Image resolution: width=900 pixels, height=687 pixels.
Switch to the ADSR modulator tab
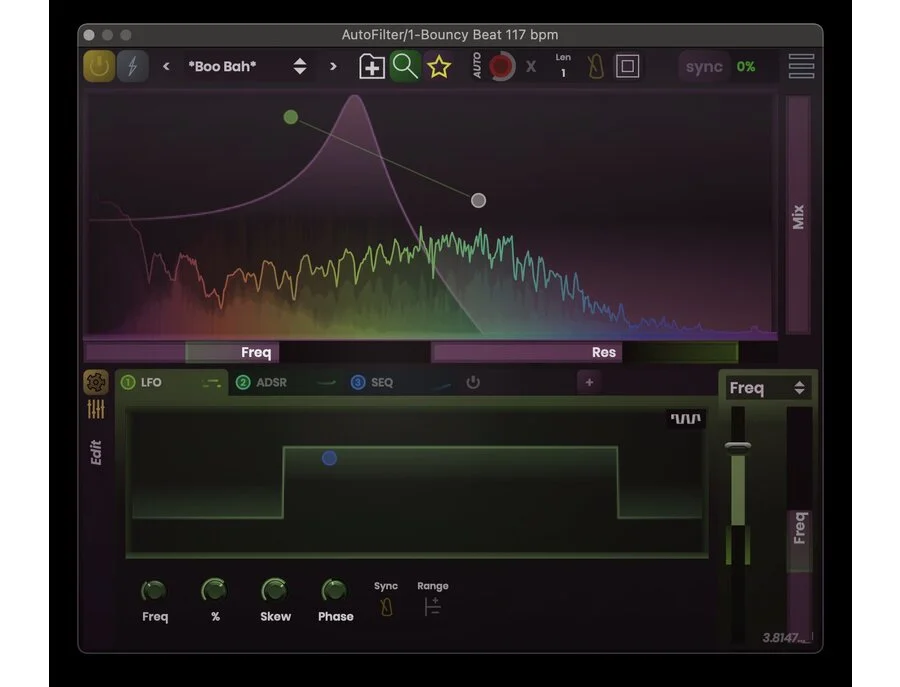coord(286,383)
